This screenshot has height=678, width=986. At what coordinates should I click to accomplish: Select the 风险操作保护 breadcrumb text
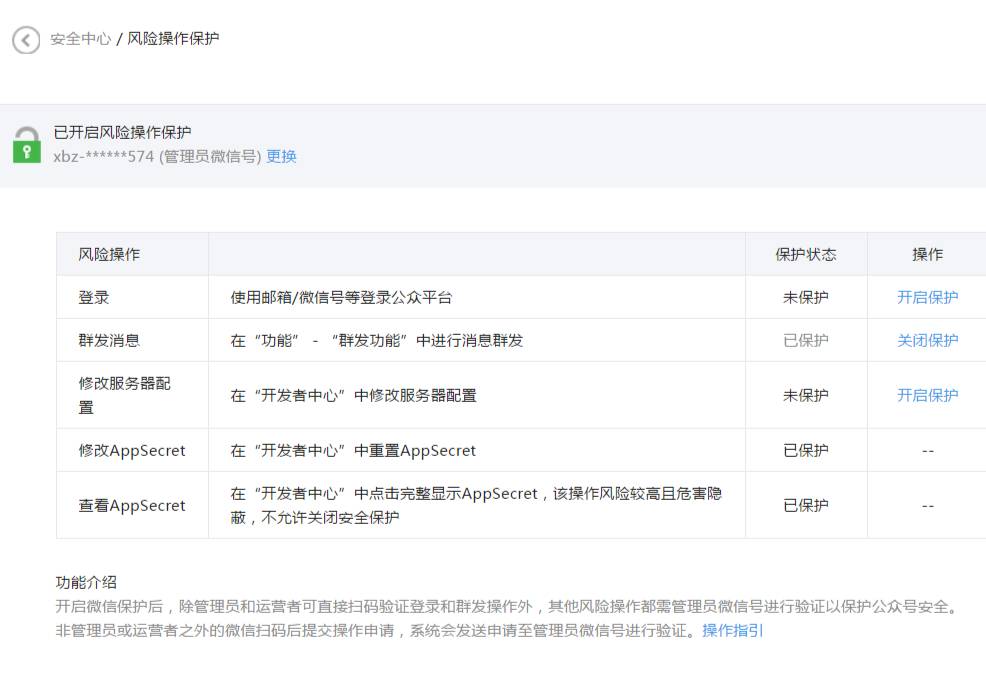[173, 39]
